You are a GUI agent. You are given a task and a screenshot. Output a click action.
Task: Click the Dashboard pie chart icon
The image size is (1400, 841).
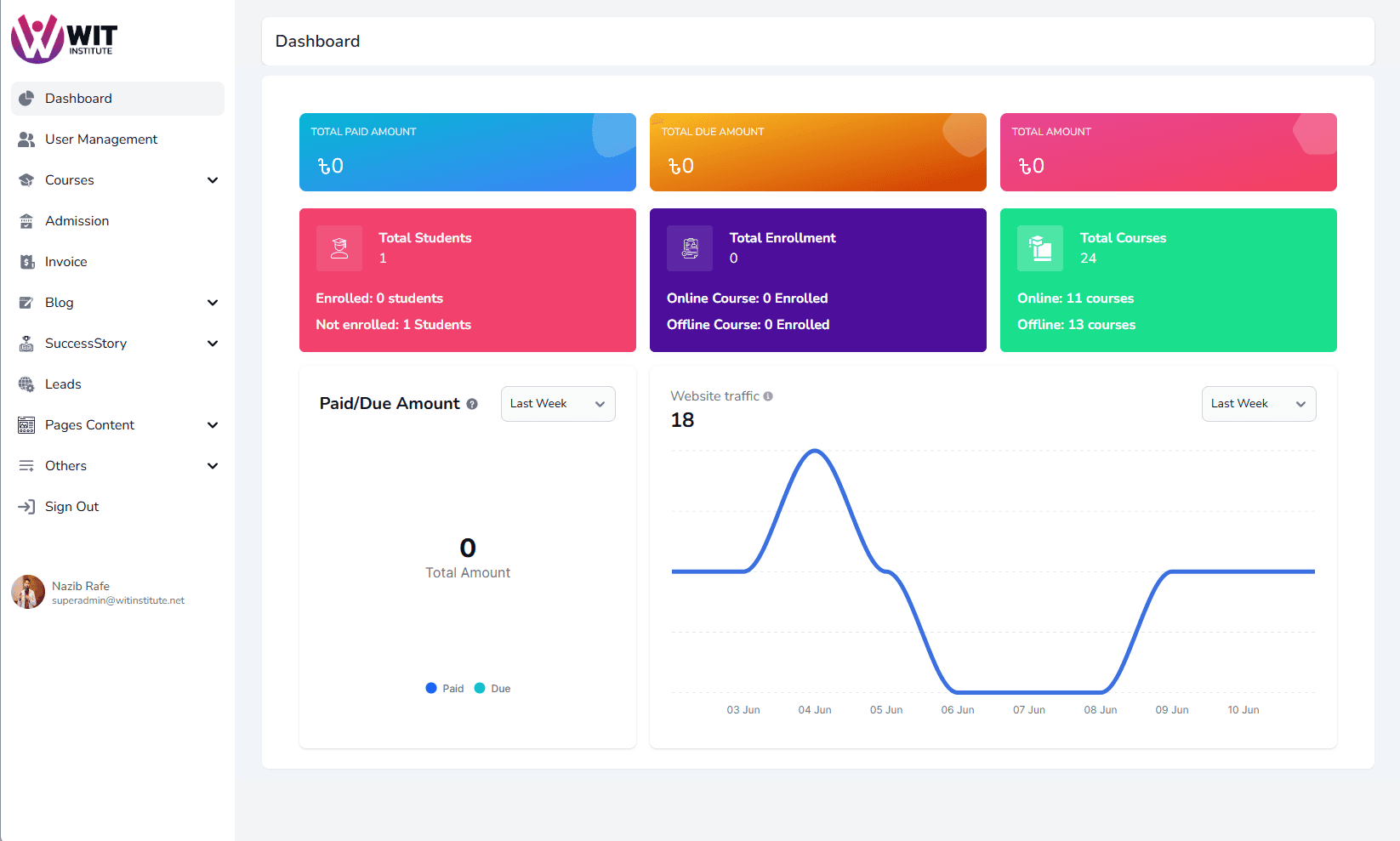point(26,99)
